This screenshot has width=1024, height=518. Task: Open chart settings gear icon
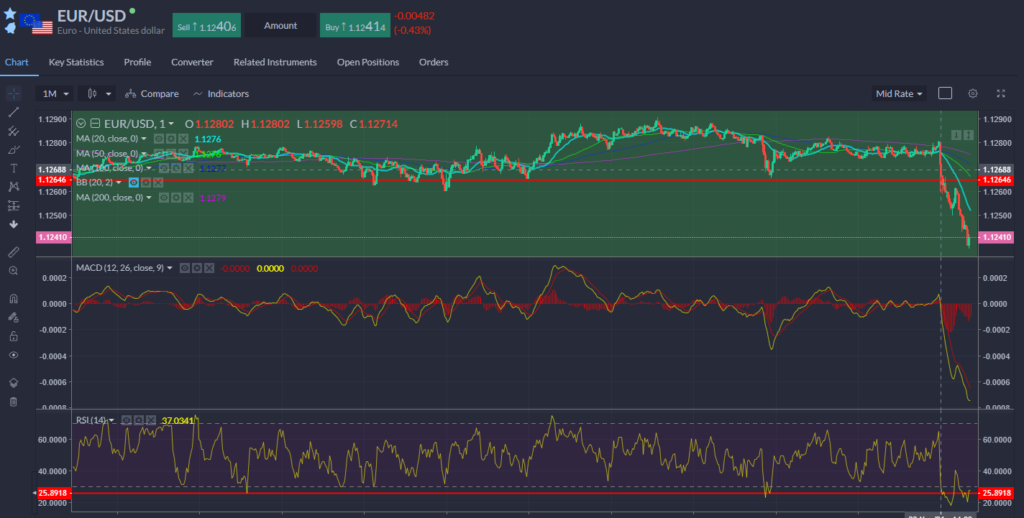[x=972, y=93]
